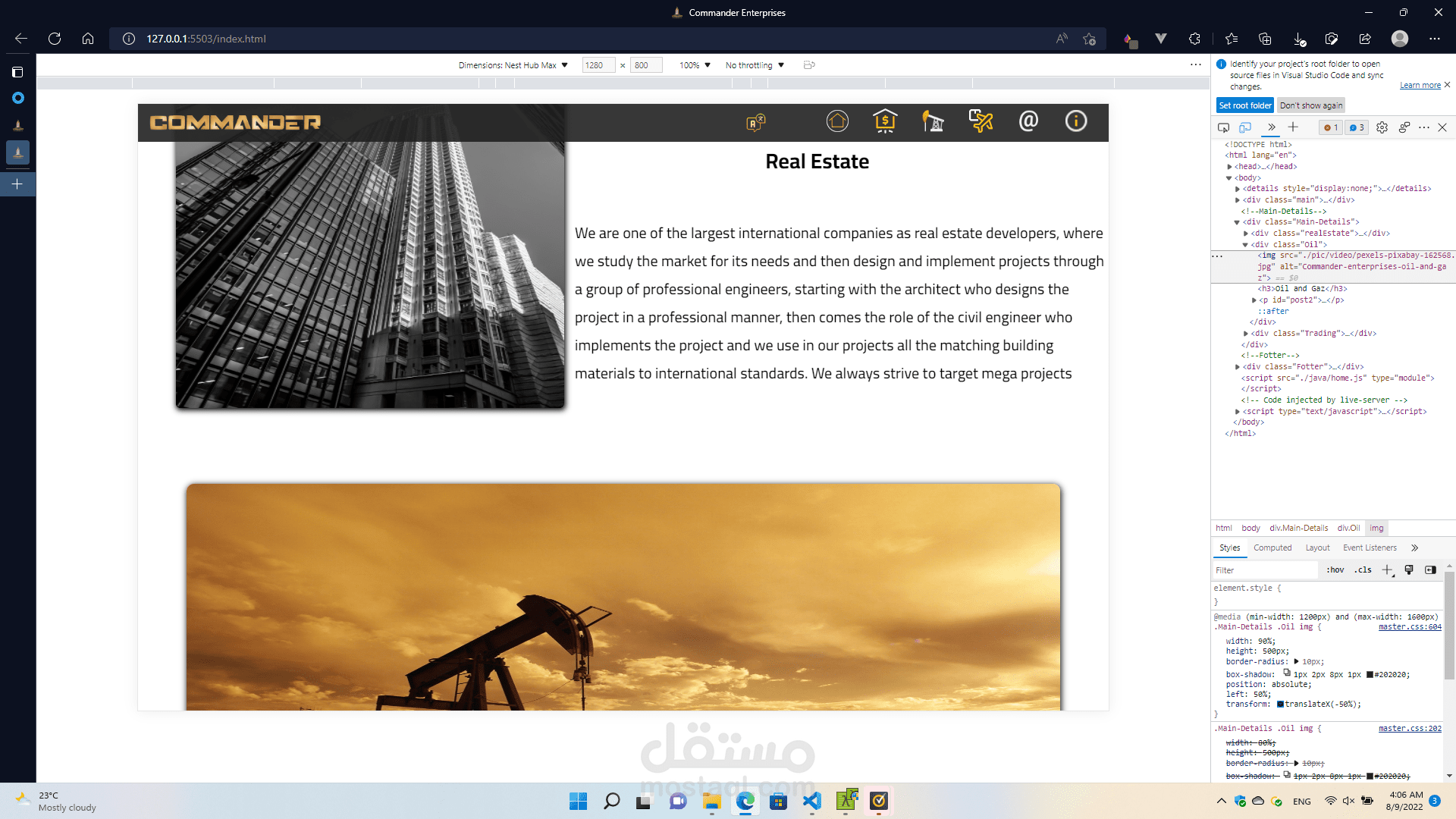Open the Dimensions Nest Hub Max dropdown
The image size is (1456, 819).
(513, 65)
